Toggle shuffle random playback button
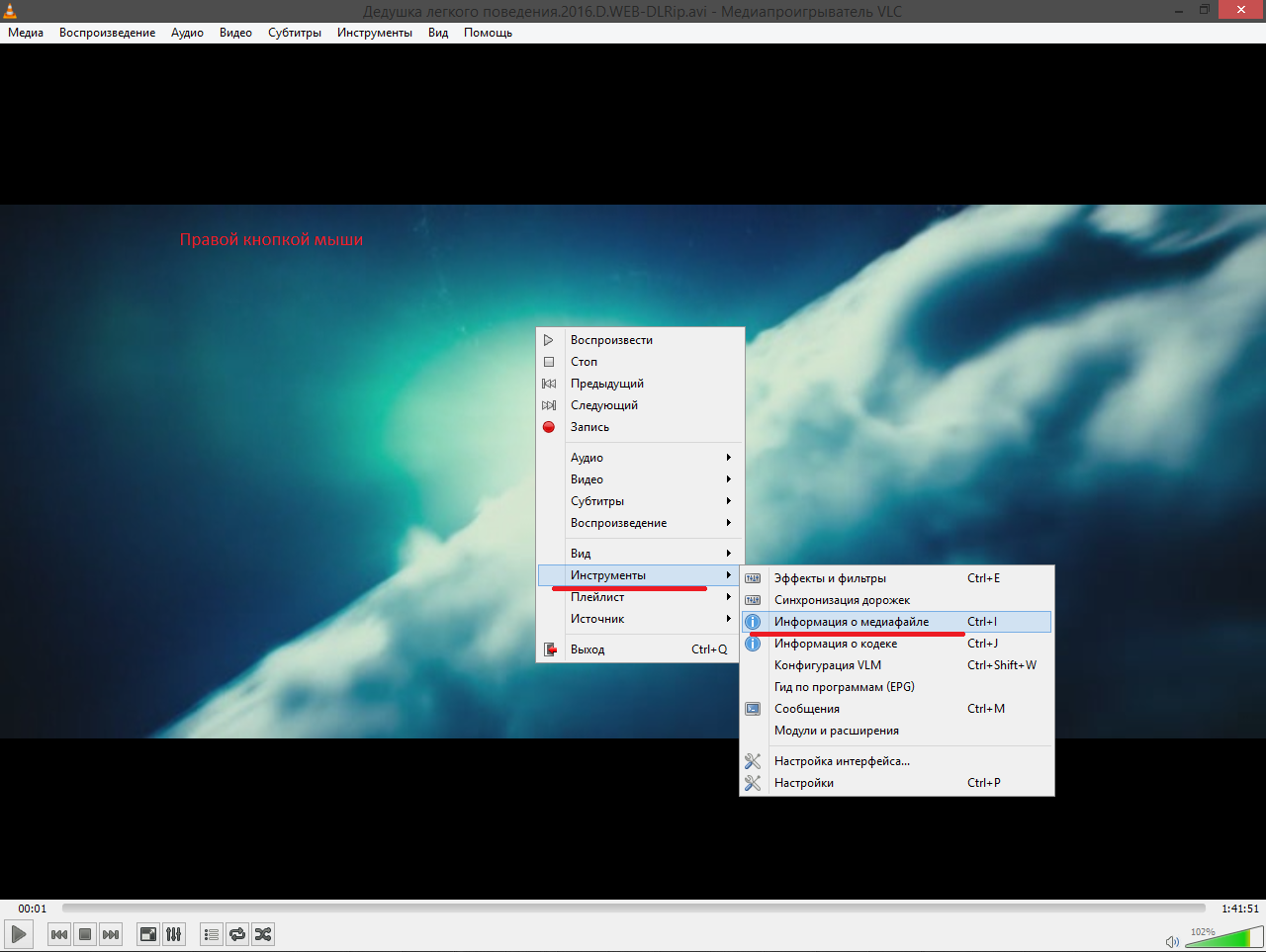 click(262, 934)
